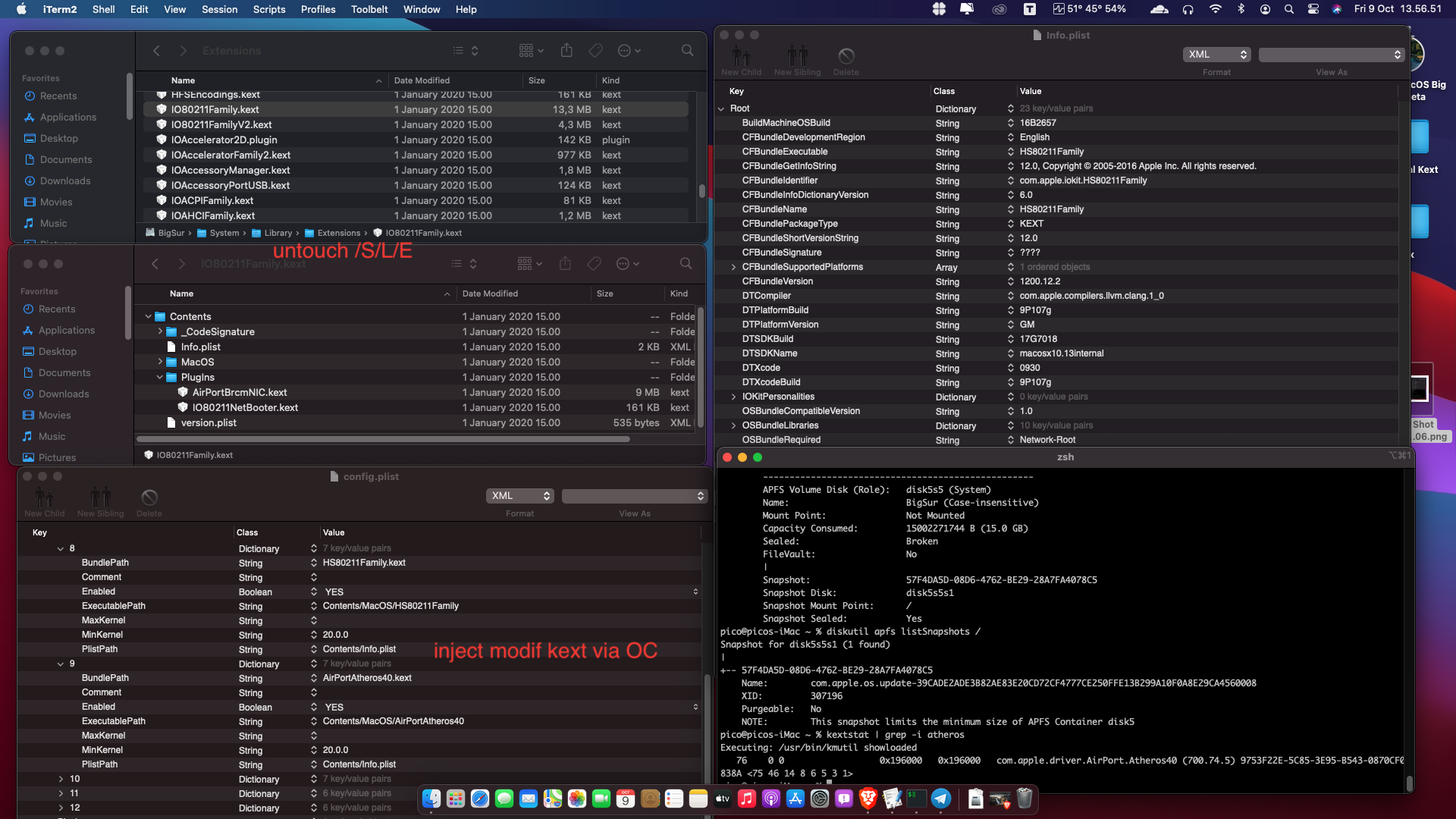Toggle Enabled boolean stepper for AirPortAtheros40.kext entry

pos(695,708)
